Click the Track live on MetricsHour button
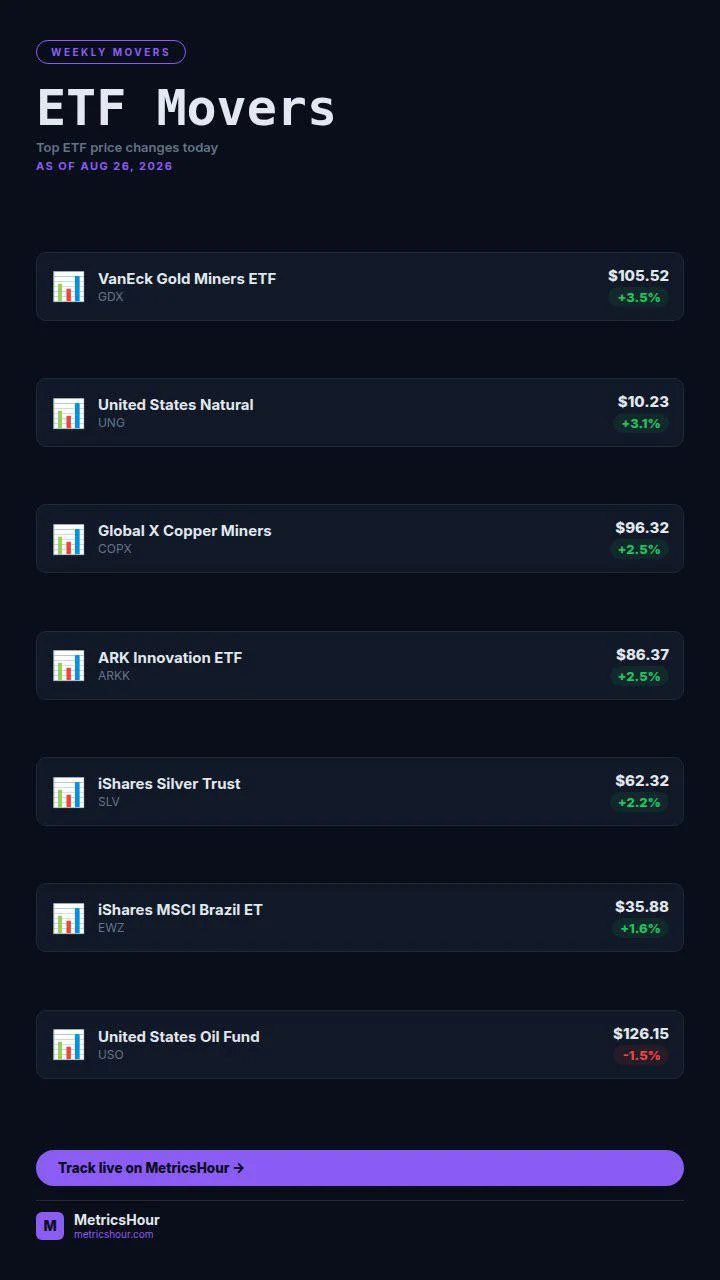Image resolution: width=720 pixels, height=1280 pixels. pos(360,1168)
